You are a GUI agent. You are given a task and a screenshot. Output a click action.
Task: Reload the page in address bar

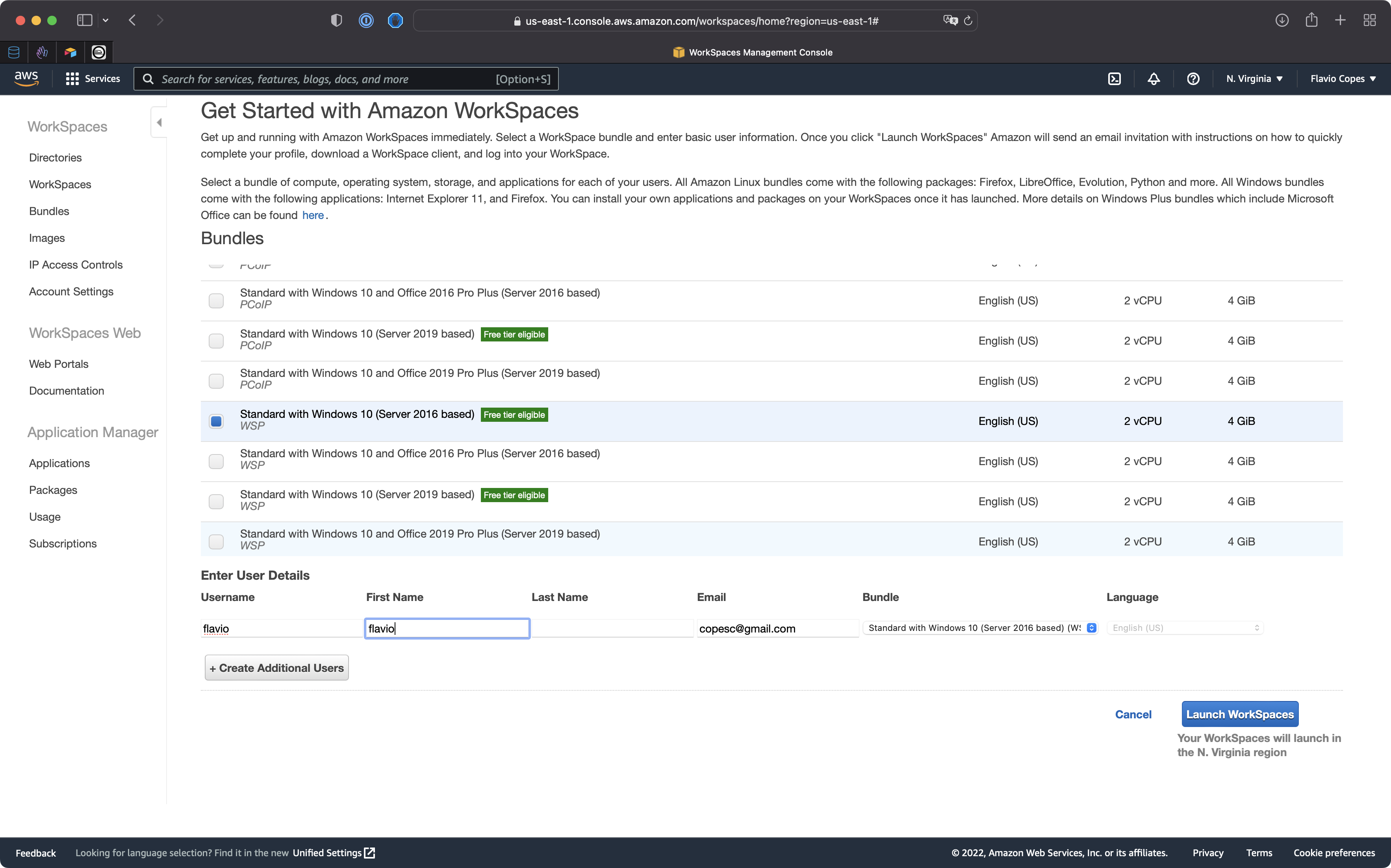[968, 20]
